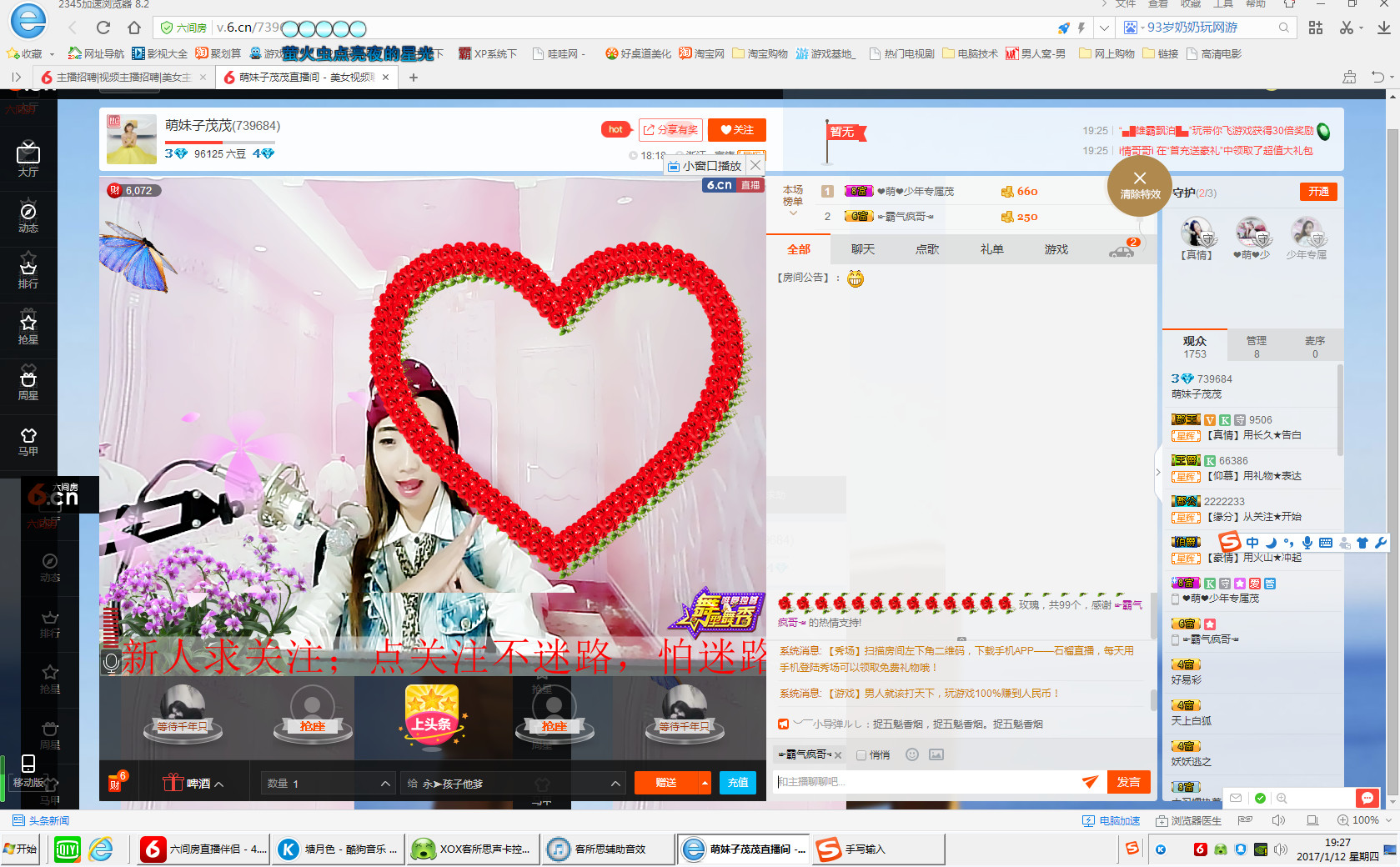Screen dimensions: 1400x867
Task: Click the orange chat bubble icon bottom right
Action: (1367, 798)
